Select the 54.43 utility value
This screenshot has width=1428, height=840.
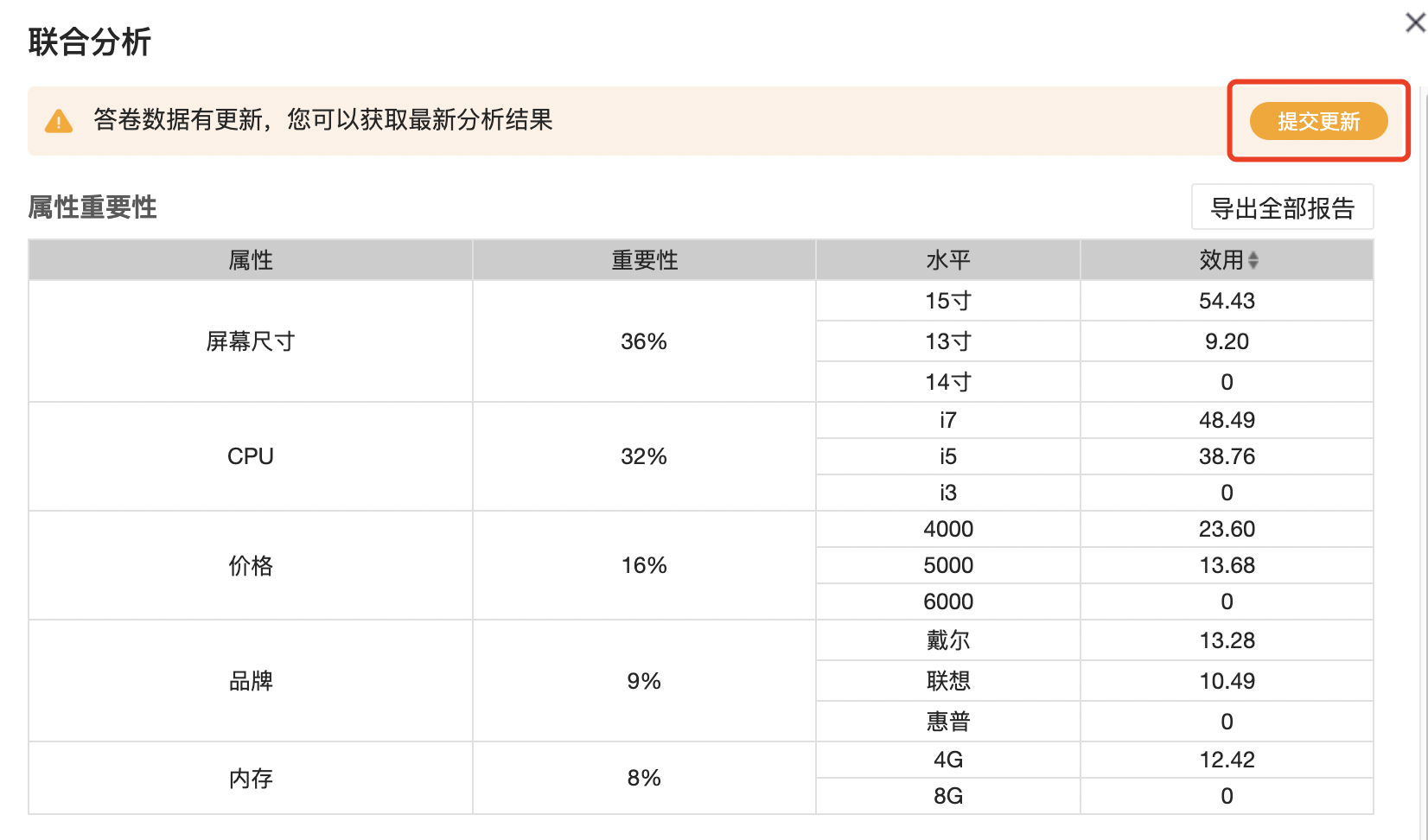1227,301
